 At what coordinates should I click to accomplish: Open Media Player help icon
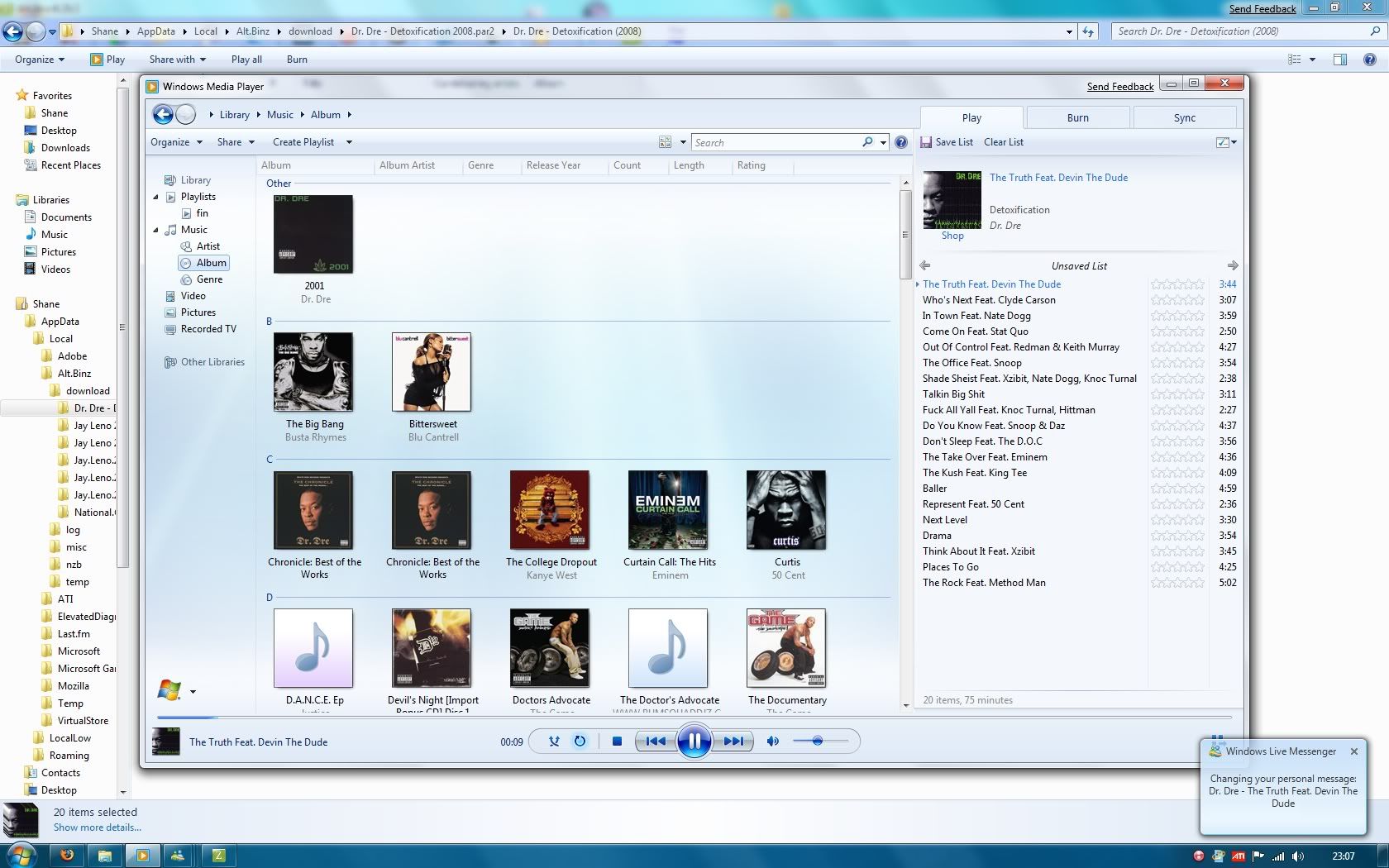tap(901, 142)
